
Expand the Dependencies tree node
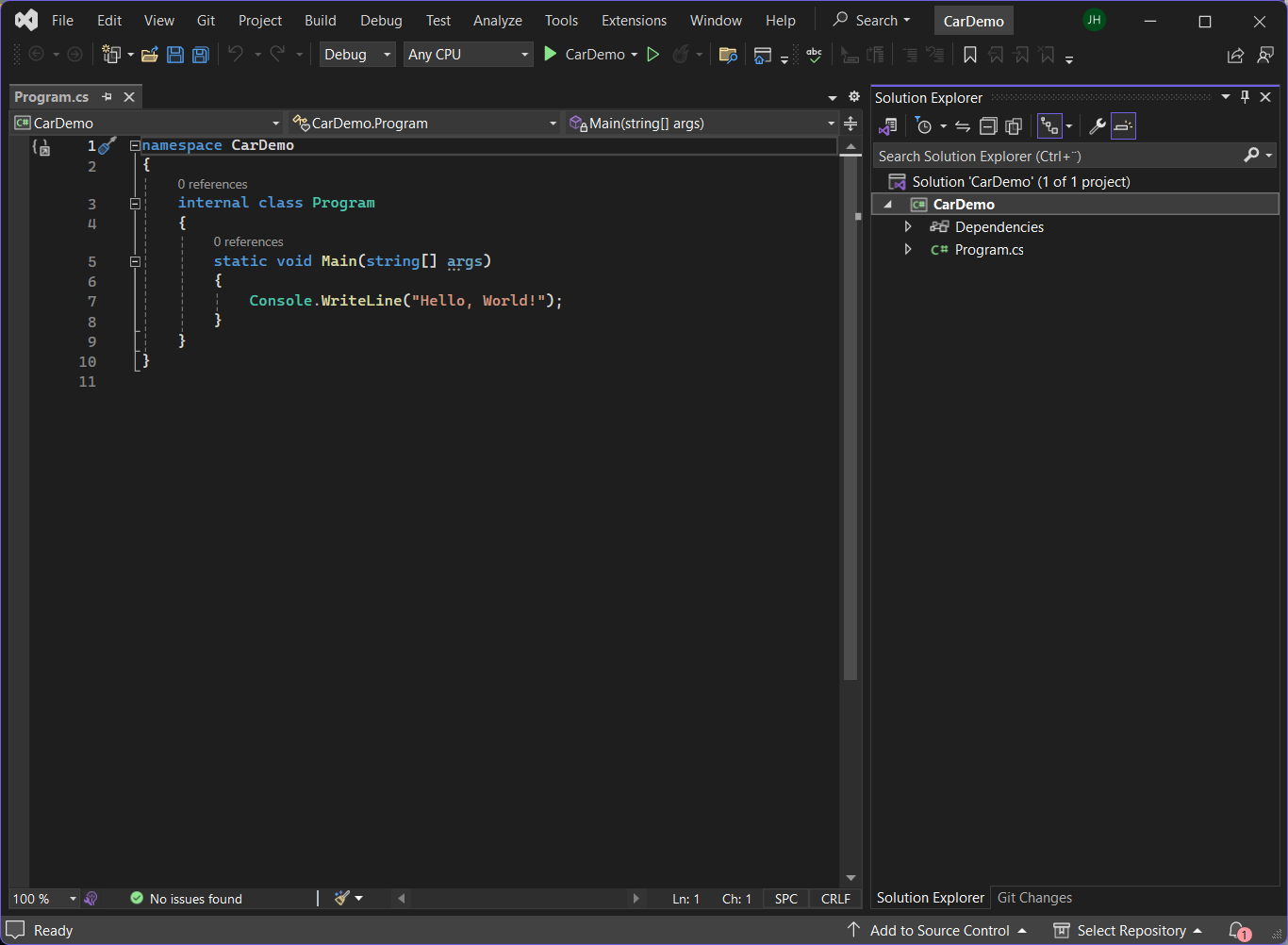(x=908, y=226)
